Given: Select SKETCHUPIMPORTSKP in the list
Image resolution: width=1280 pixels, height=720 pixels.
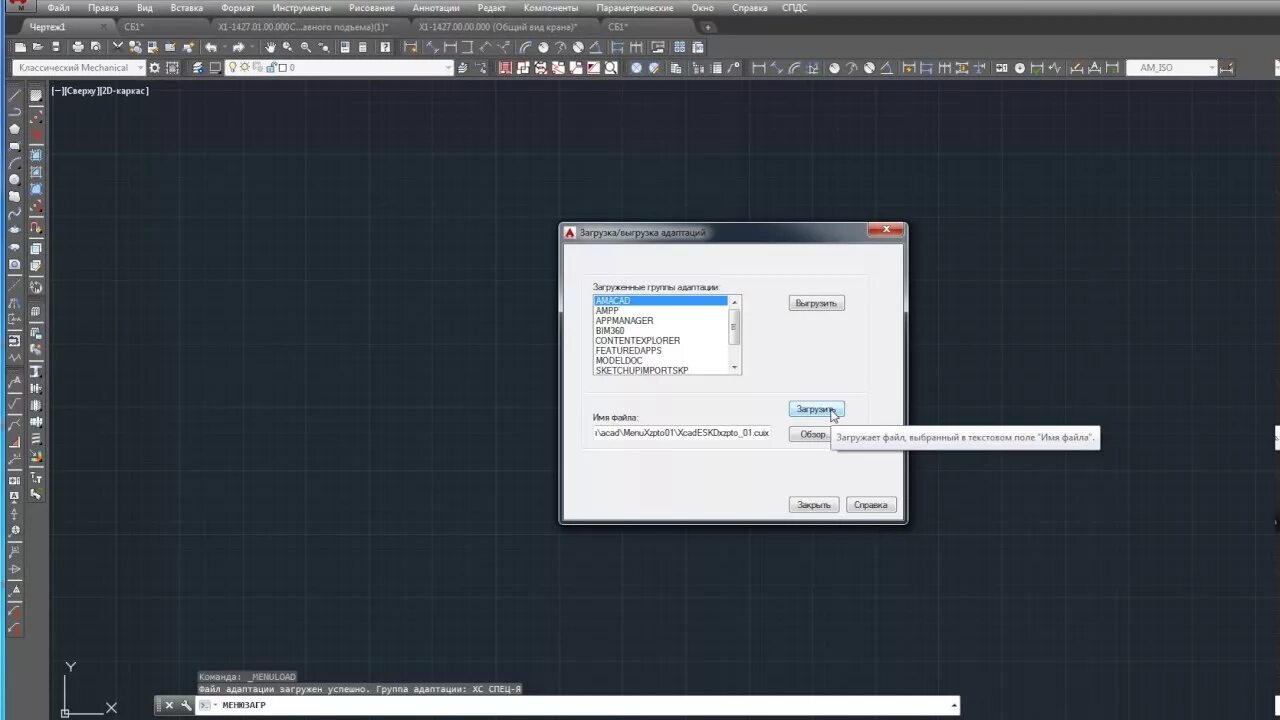Looking at the screenshot, I should 661,371.
